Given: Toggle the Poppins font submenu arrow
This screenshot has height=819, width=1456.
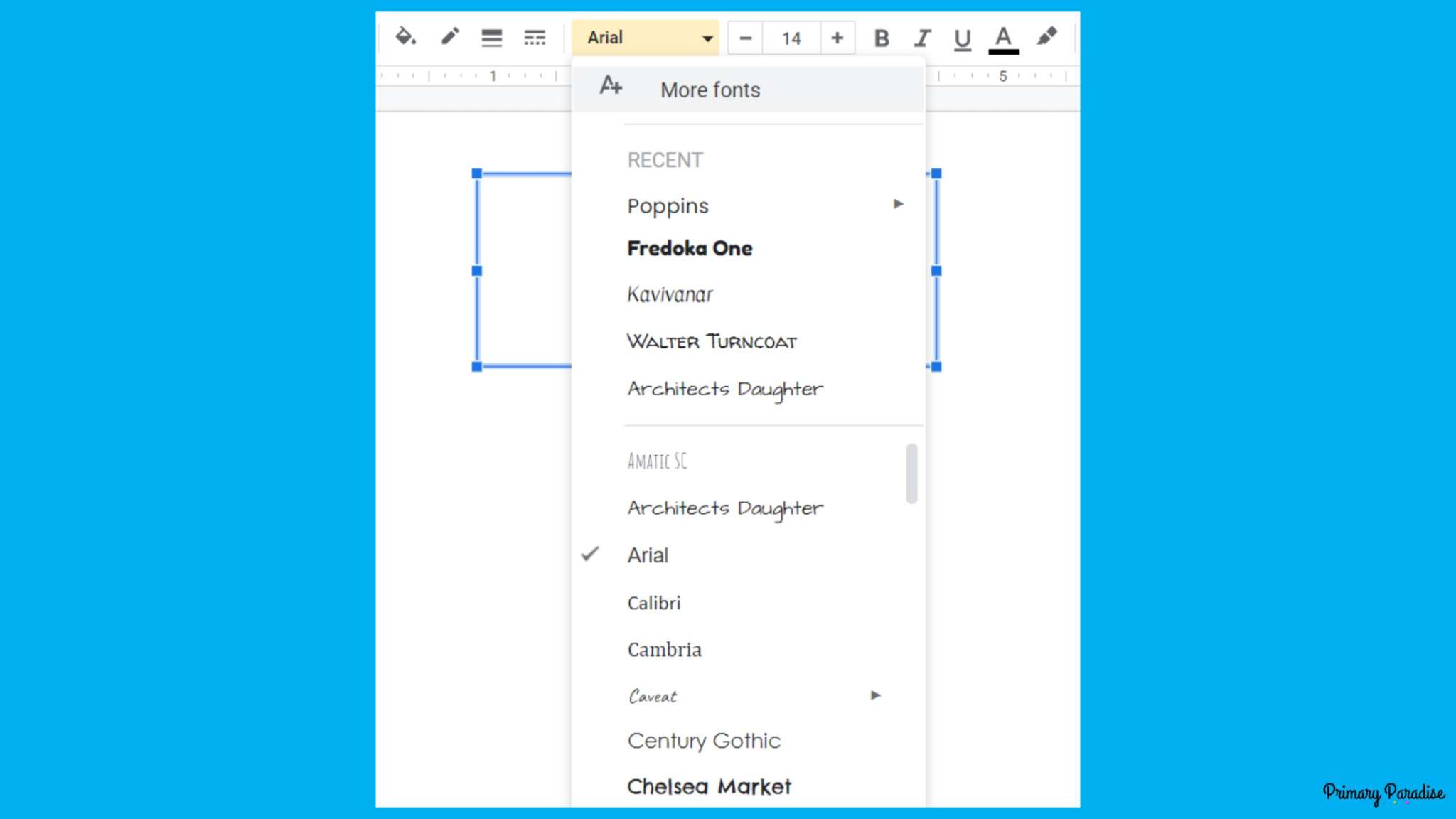Looking at the screenshot, I should pyautogui.click(x=897, y=204).
